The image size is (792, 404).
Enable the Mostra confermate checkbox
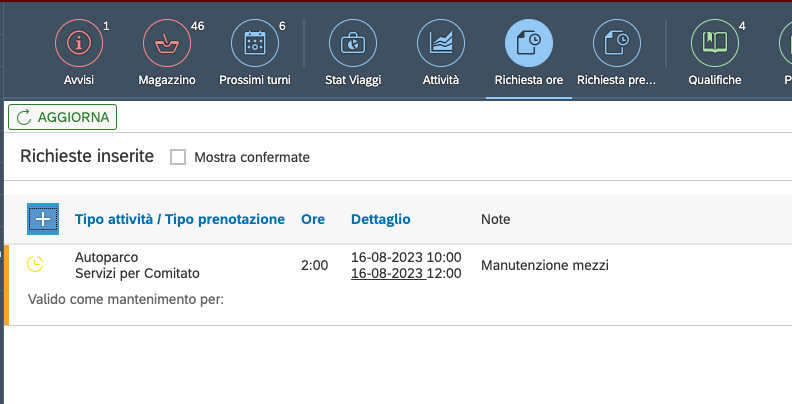pos(178,157)
